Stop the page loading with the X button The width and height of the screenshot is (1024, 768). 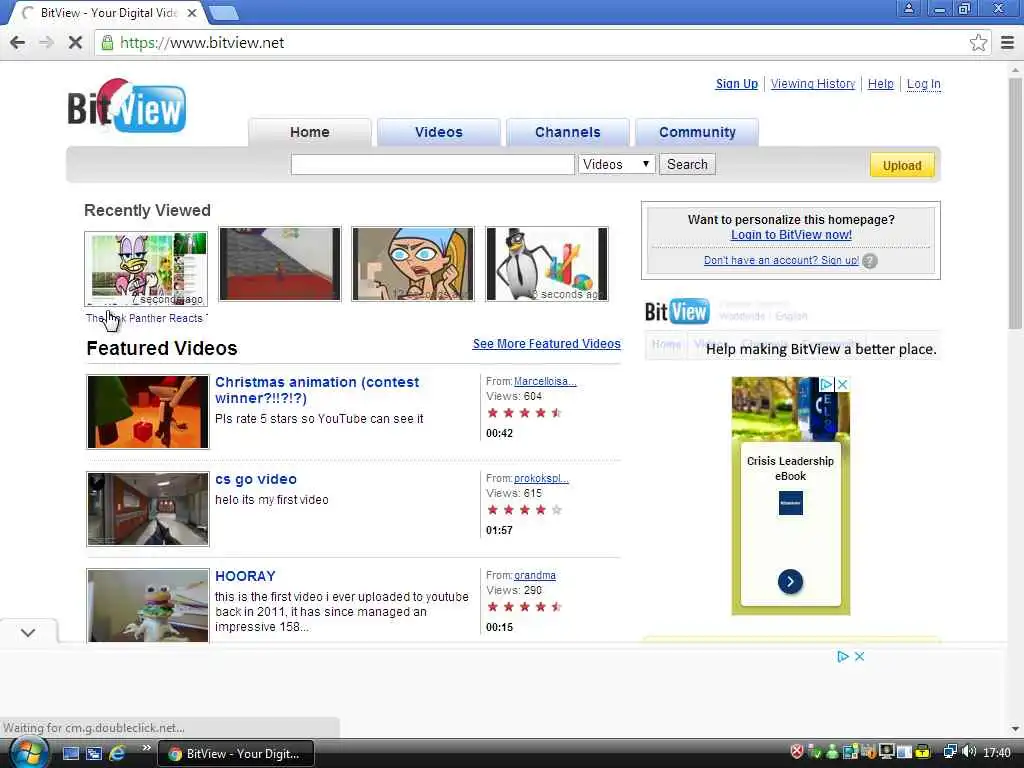(75, 43)
